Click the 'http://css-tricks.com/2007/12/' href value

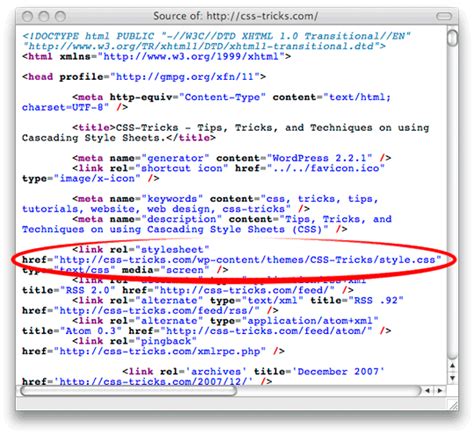pos(153,381)
